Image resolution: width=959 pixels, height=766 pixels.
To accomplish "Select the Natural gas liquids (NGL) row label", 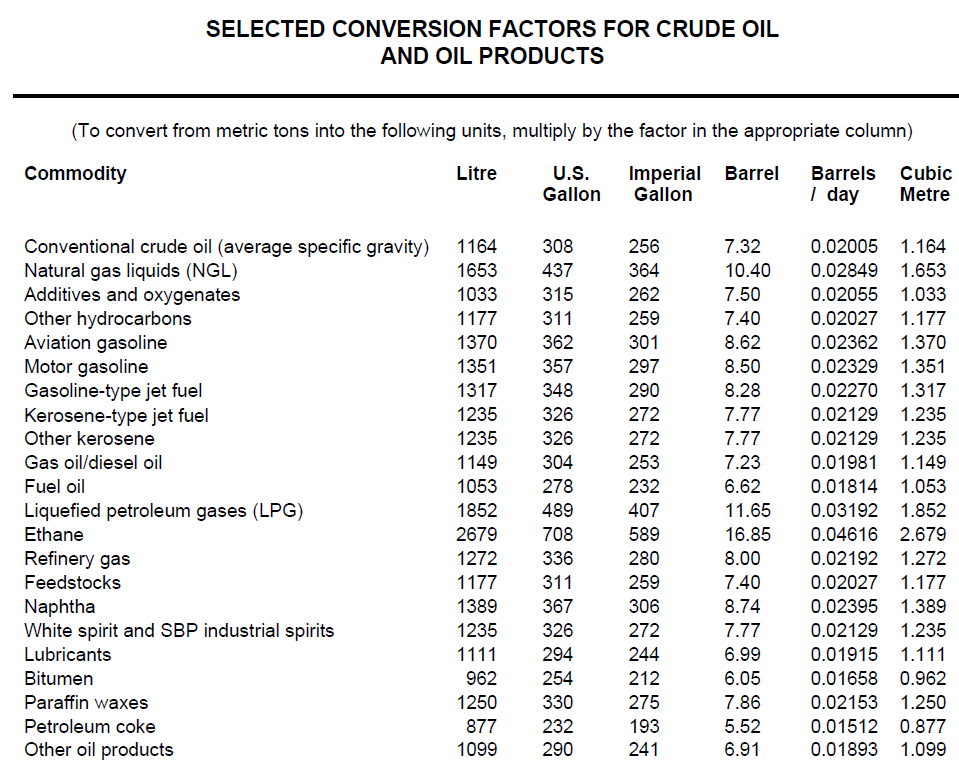I will (131, 270).
